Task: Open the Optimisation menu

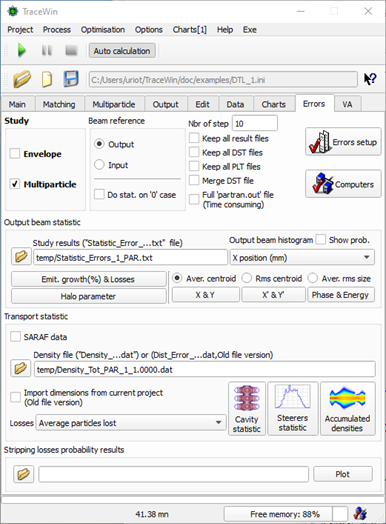Action: pyautogui.click(x=103, y=29)
